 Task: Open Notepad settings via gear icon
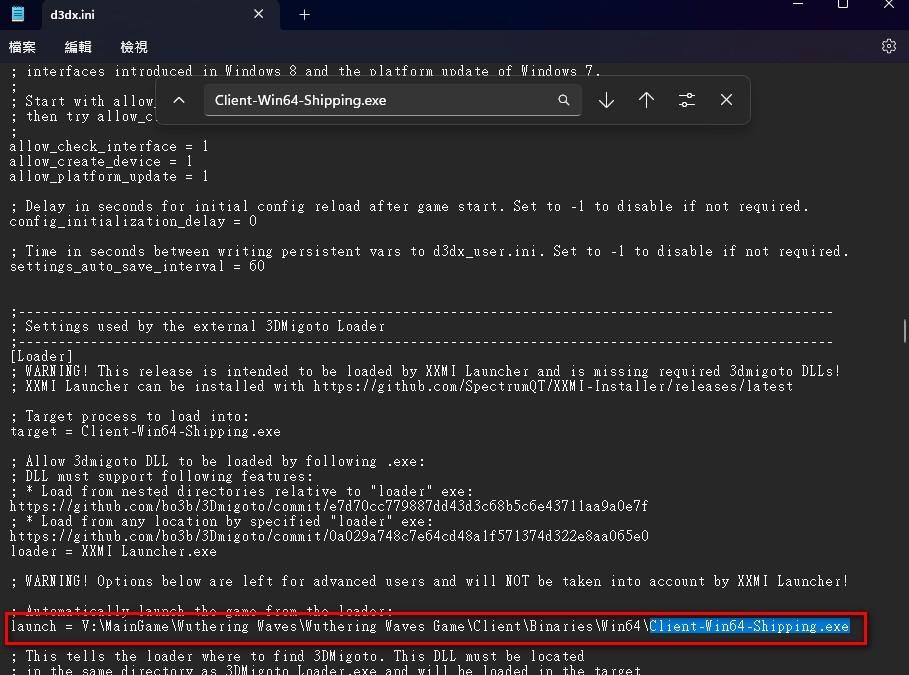point(888,46)
